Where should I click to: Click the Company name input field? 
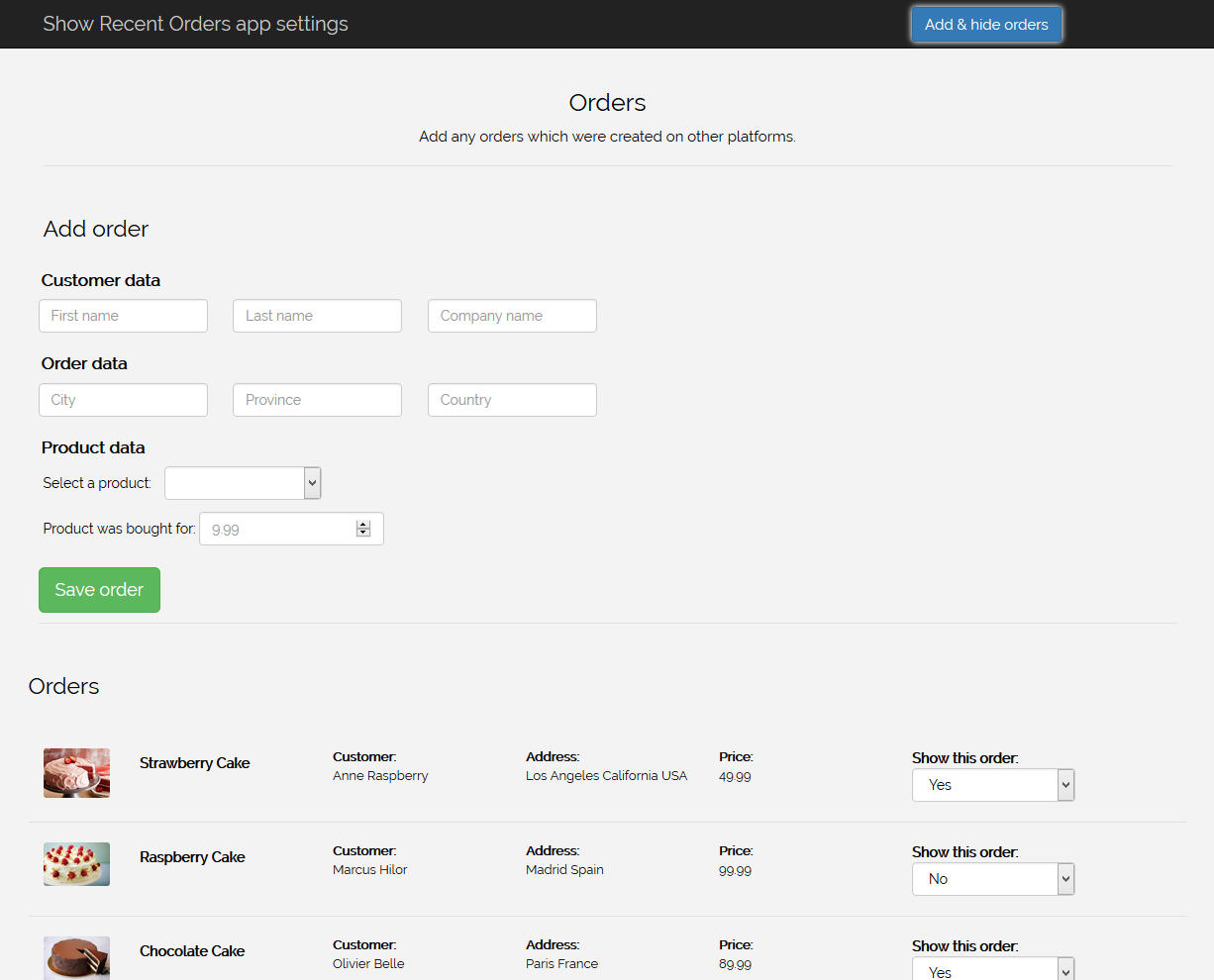[512, 315]
